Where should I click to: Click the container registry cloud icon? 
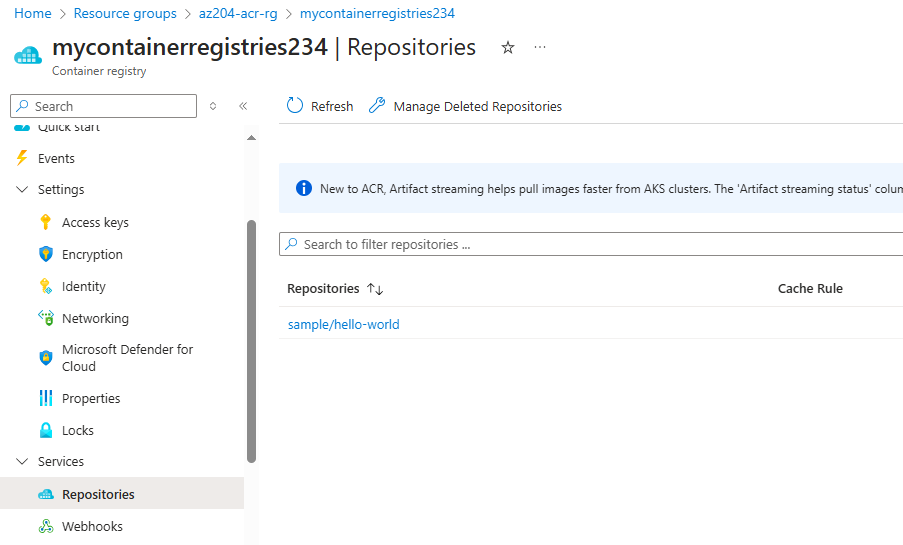coord(28,55)
